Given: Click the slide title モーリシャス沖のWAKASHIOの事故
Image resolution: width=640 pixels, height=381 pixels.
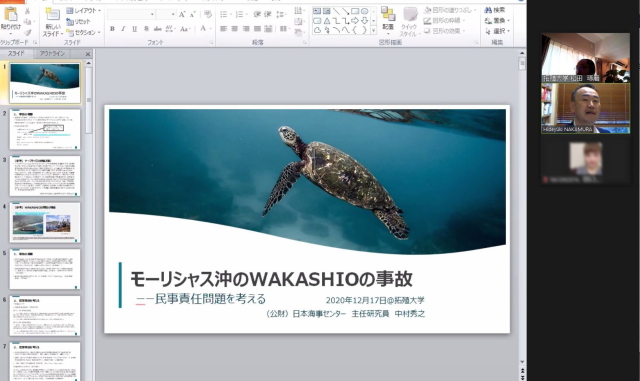Looking at the screenshot, I should (271, 279).
